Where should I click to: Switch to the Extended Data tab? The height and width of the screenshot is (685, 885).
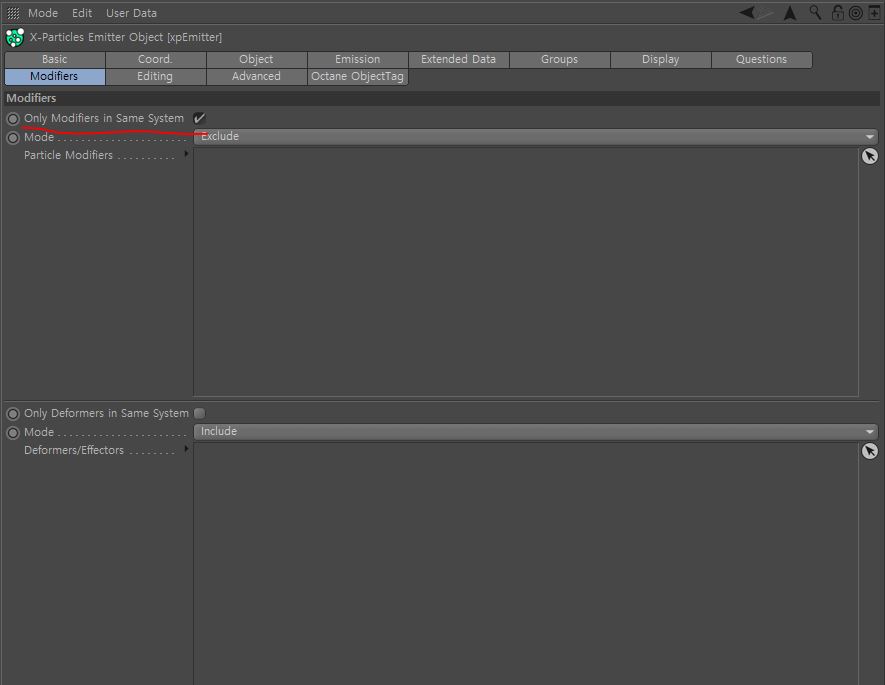pyautogui.click(x=459, y=59)
